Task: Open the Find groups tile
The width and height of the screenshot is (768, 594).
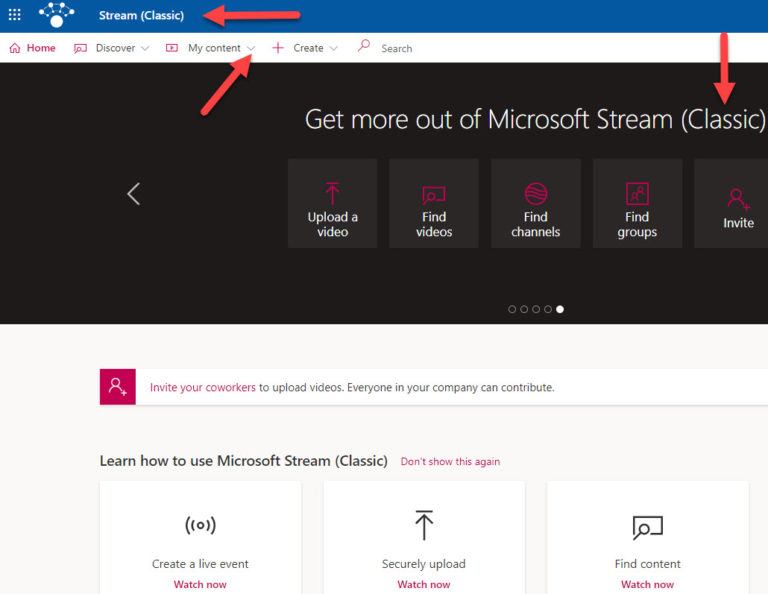Action: (x=637, y=203)
